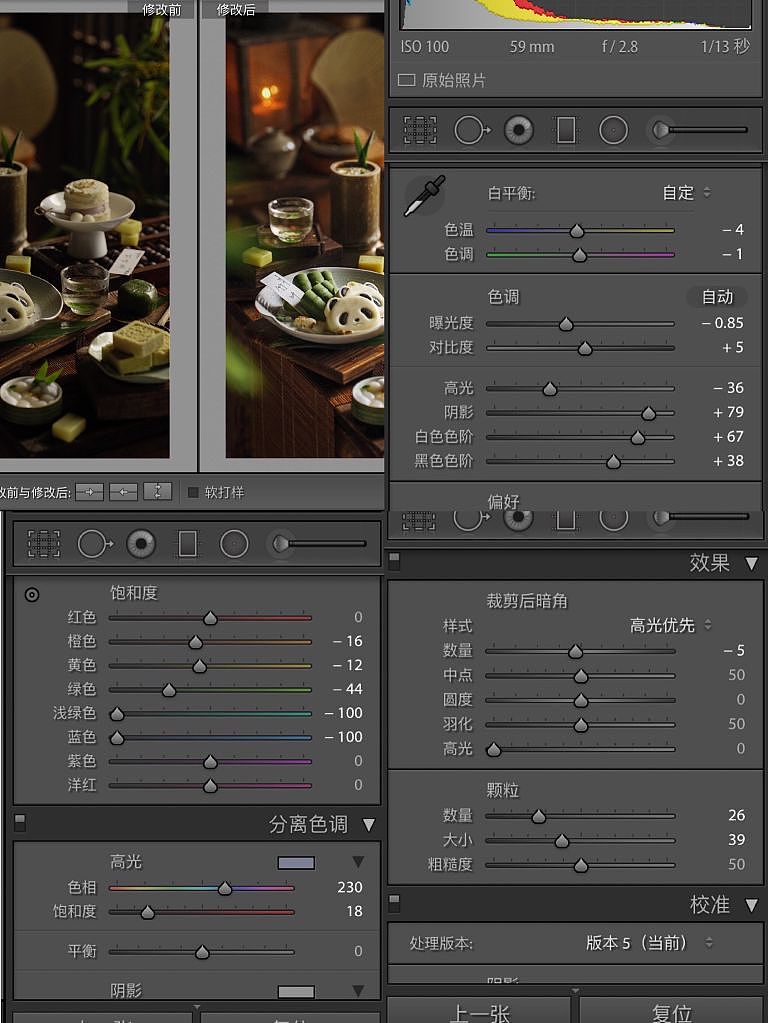This screenshot has width=768, height=1023.
Task: Select the red eye correction tool below the histogram
Action: 519,130
